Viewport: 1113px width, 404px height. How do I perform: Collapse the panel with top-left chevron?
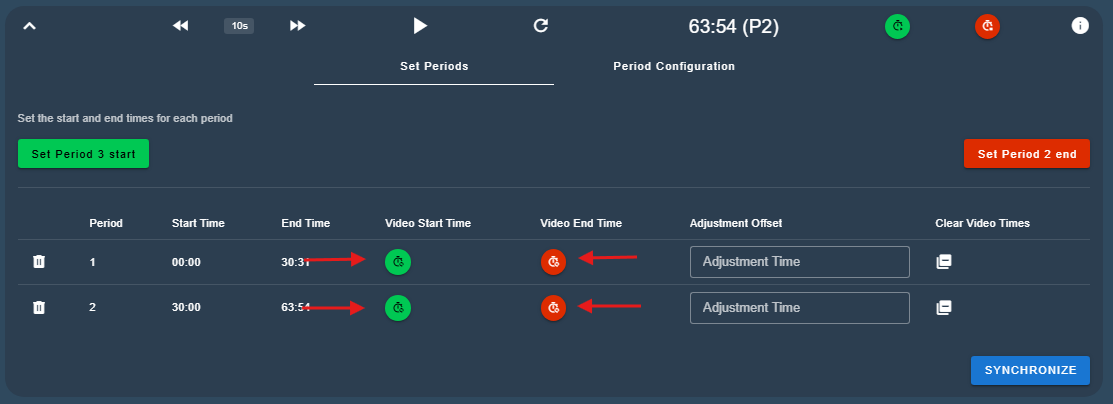pos(30,26)
